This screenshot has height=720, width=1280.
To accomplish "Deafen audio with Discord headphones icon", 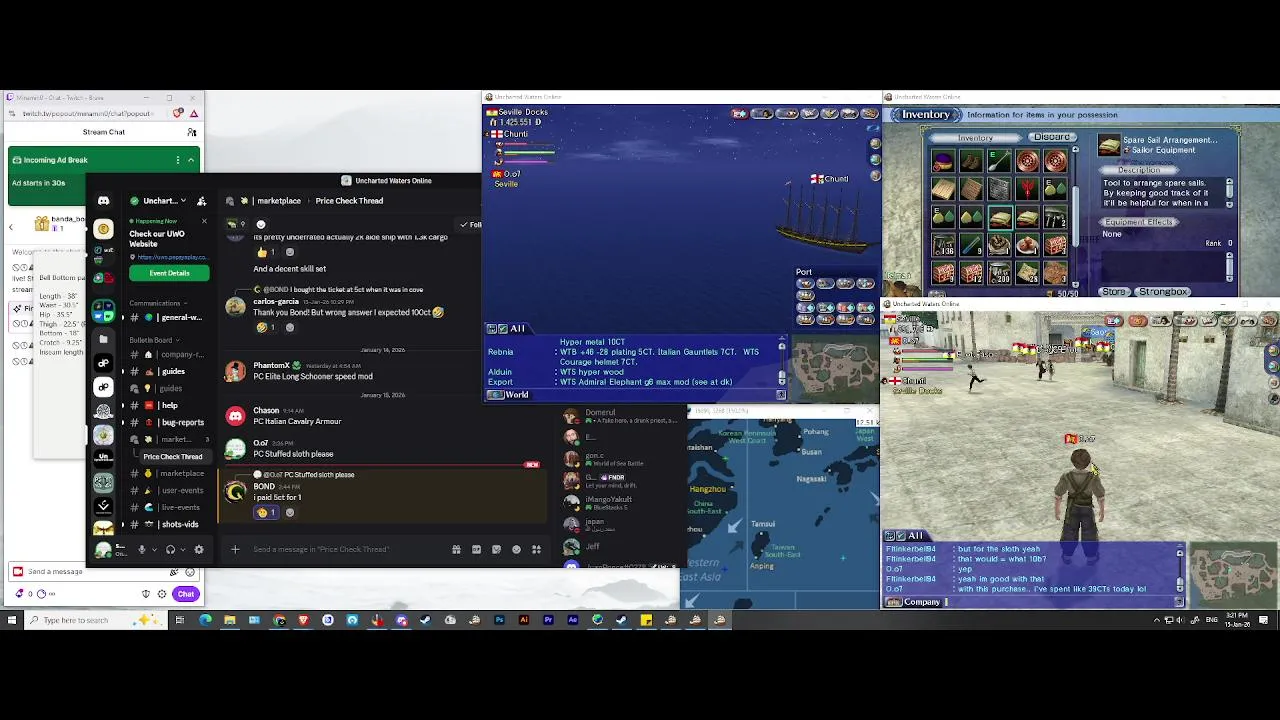I will [170, 549].
